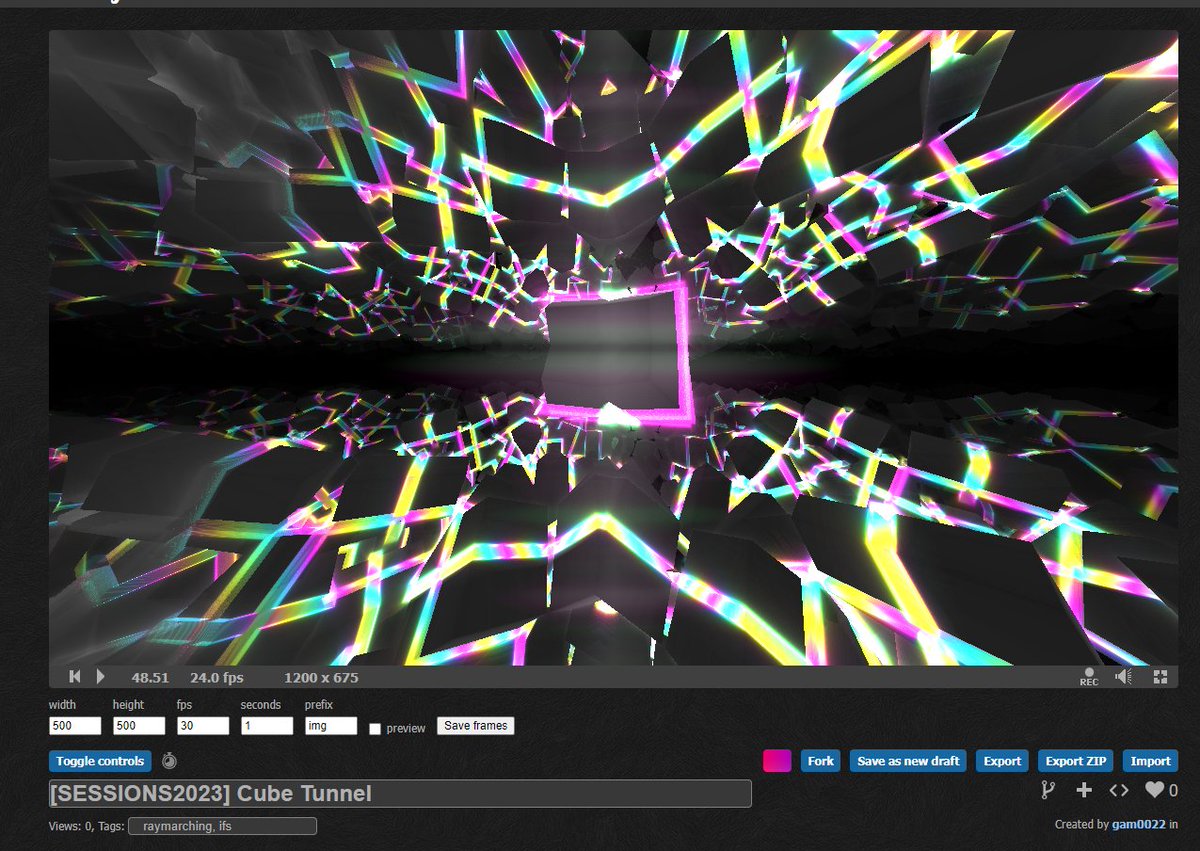The width and height of the screenshot is (1200, 851).
Task: Focus the height input field
Action: (139, 726)
